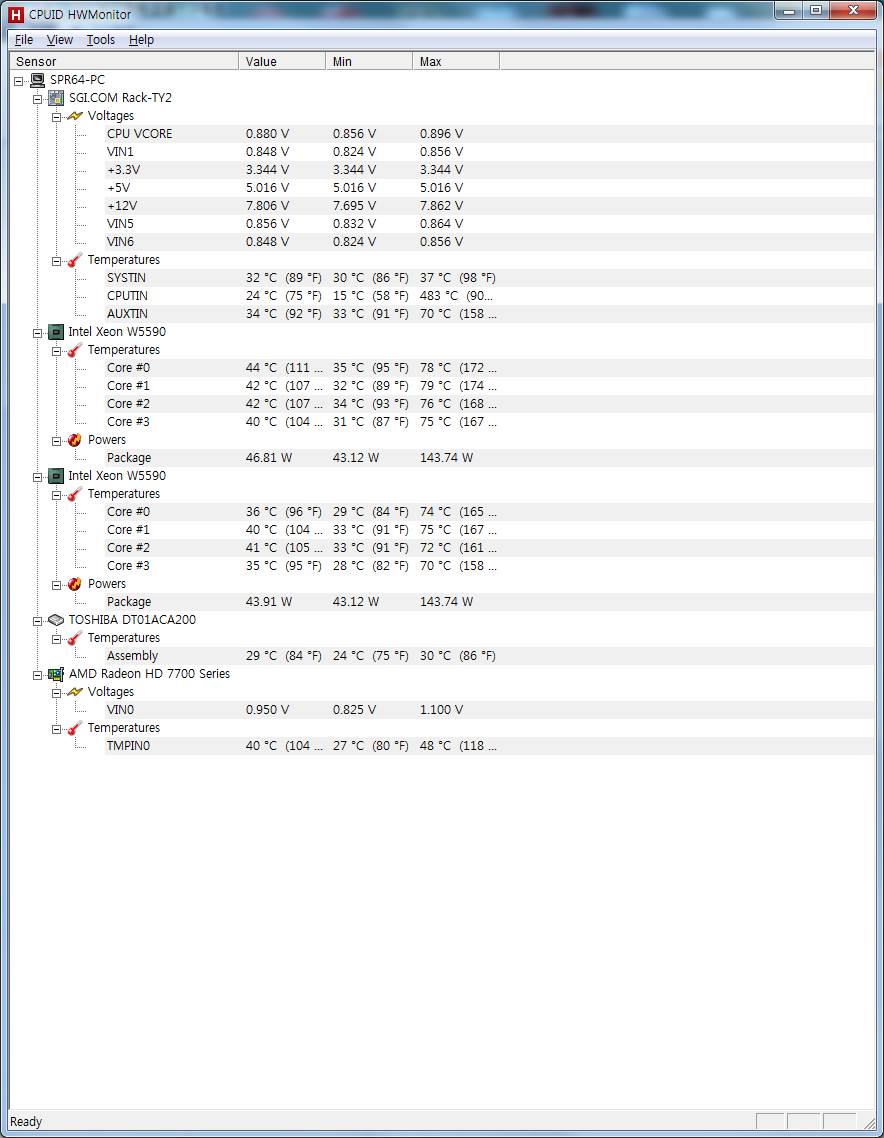This screenshot has width=884, height=1138.
Task: Click the Voltages lightning icon under AMD Radeon
Action: click(x=75, y=692)
